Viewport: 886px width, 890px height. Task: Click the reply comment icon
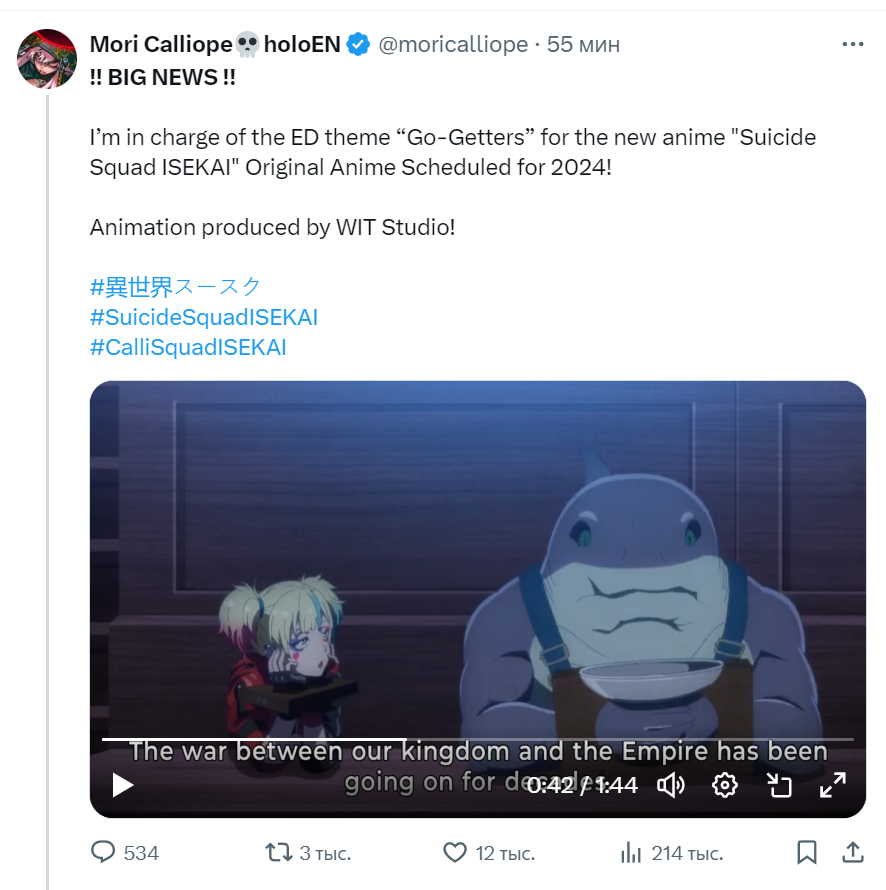coord(104,853)
